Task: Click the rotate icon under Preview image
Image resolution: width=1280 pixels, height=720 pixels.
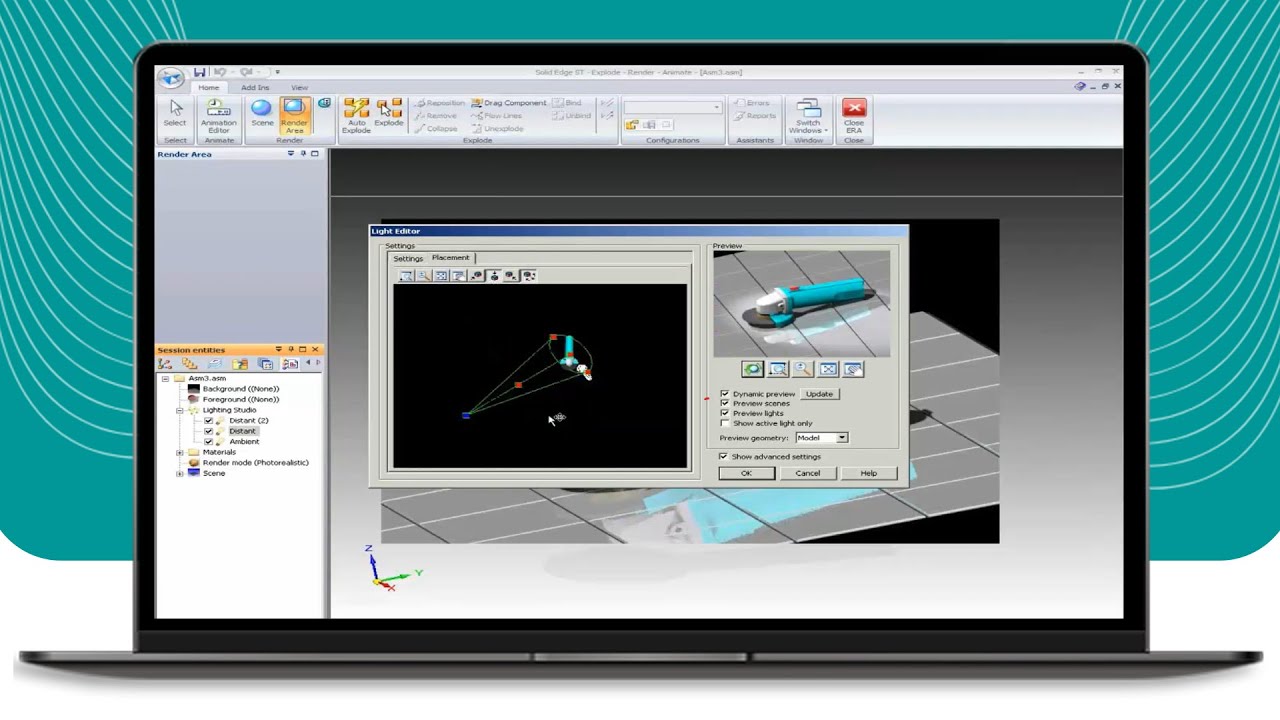Action: (x=752, y=370)
